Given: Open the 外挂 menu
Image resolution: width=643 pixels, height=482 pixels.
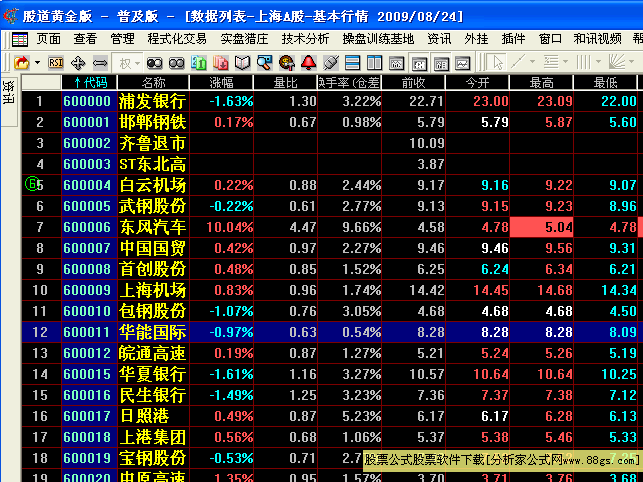Looking at the screenshot, I should [476, 39].
